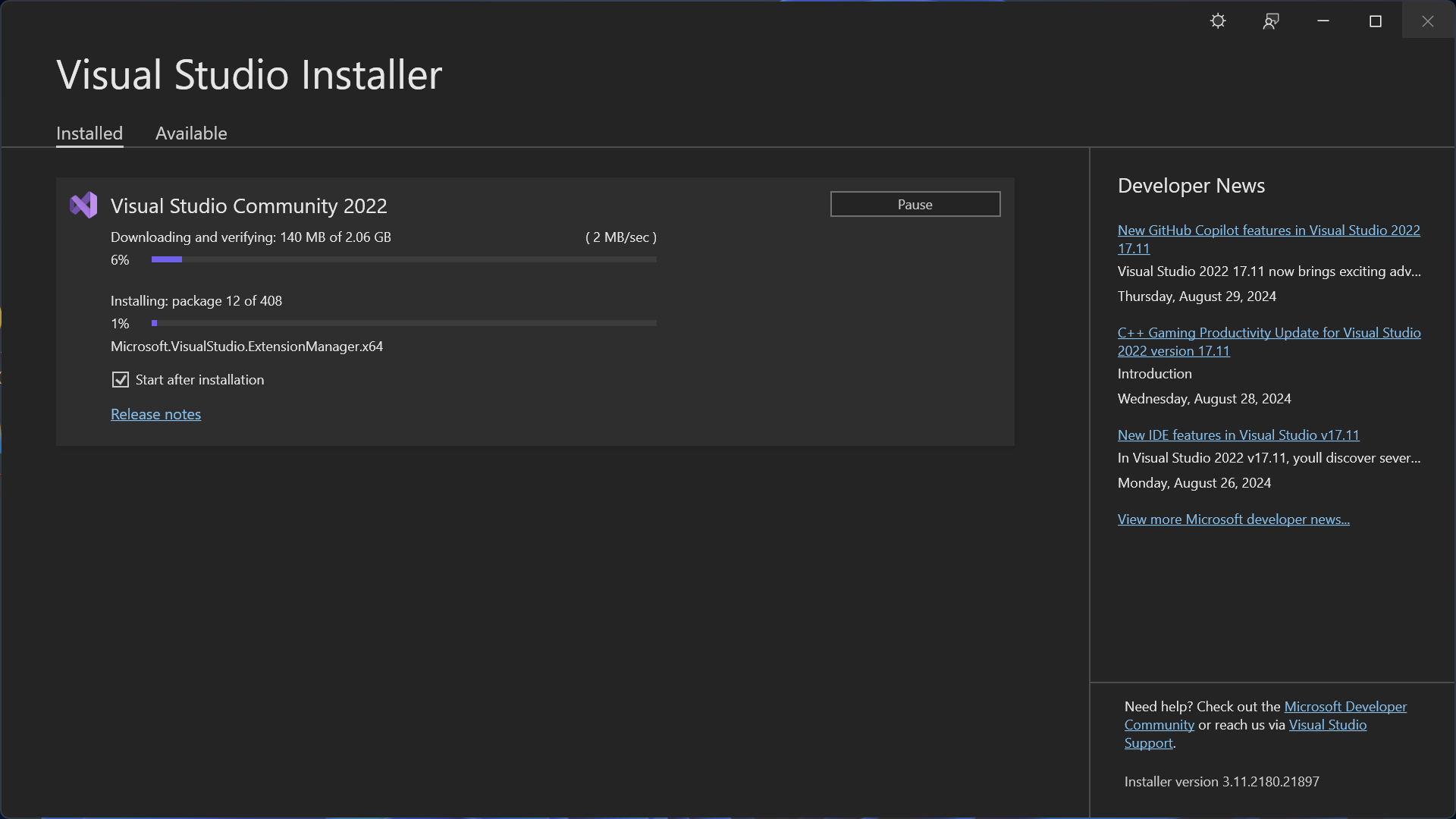Viewport: 1456px width, 819px height.
Task: View more Microsoft developer news
Action: [x=1233, y=519]
